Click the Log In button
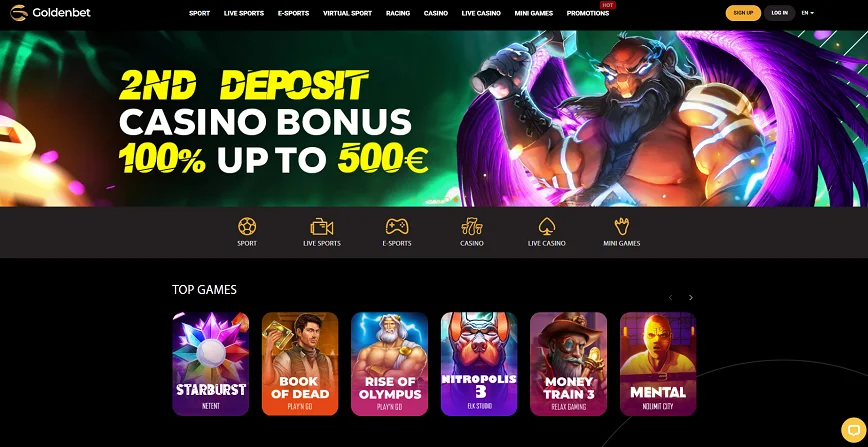Image resolution: width=868 pixels, height=447 pixels. point(779,13)
